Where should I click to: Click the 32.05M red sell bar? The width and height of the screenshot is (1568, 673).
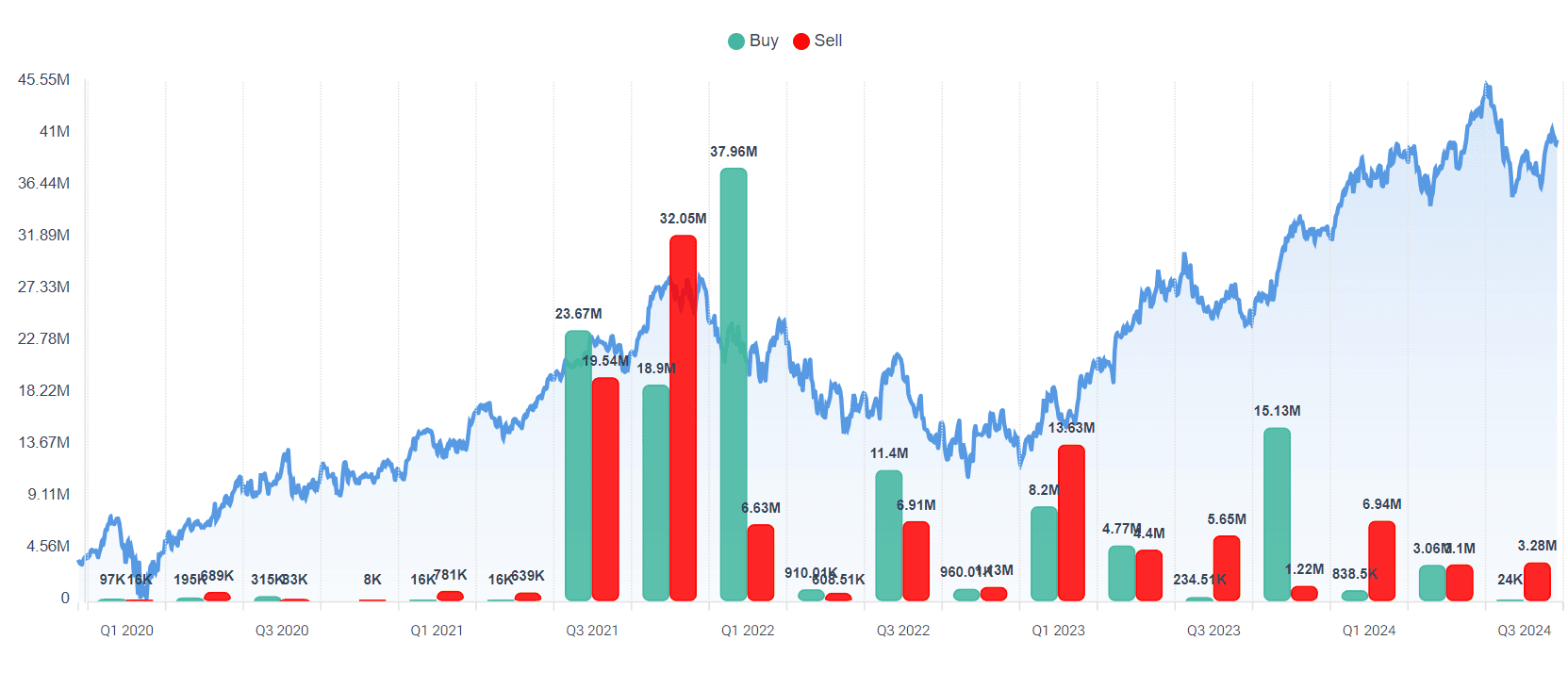[684, 418]
